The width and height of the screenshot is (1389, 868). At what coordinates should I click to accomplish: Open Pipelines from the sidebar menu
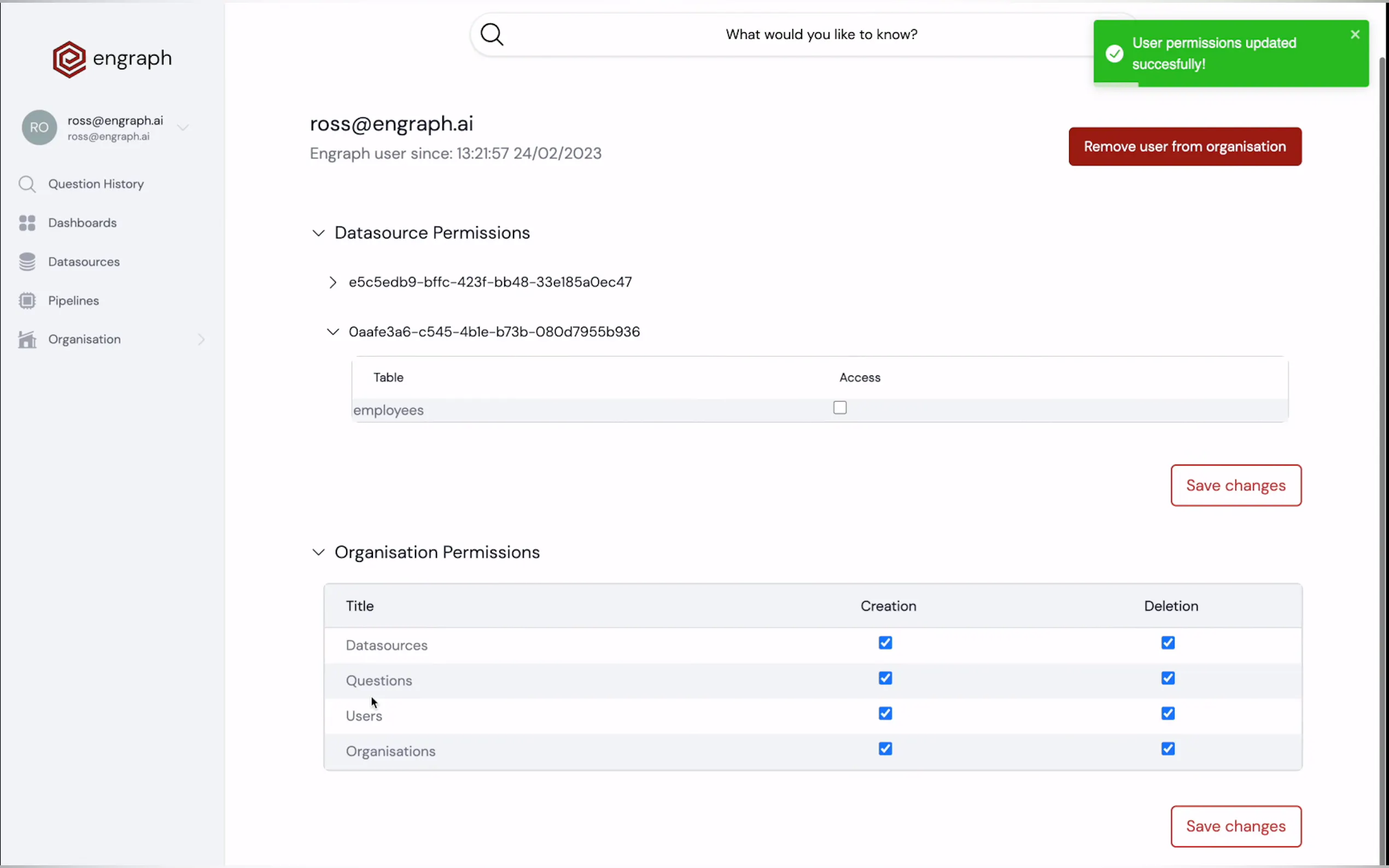[x=73, y=301]
